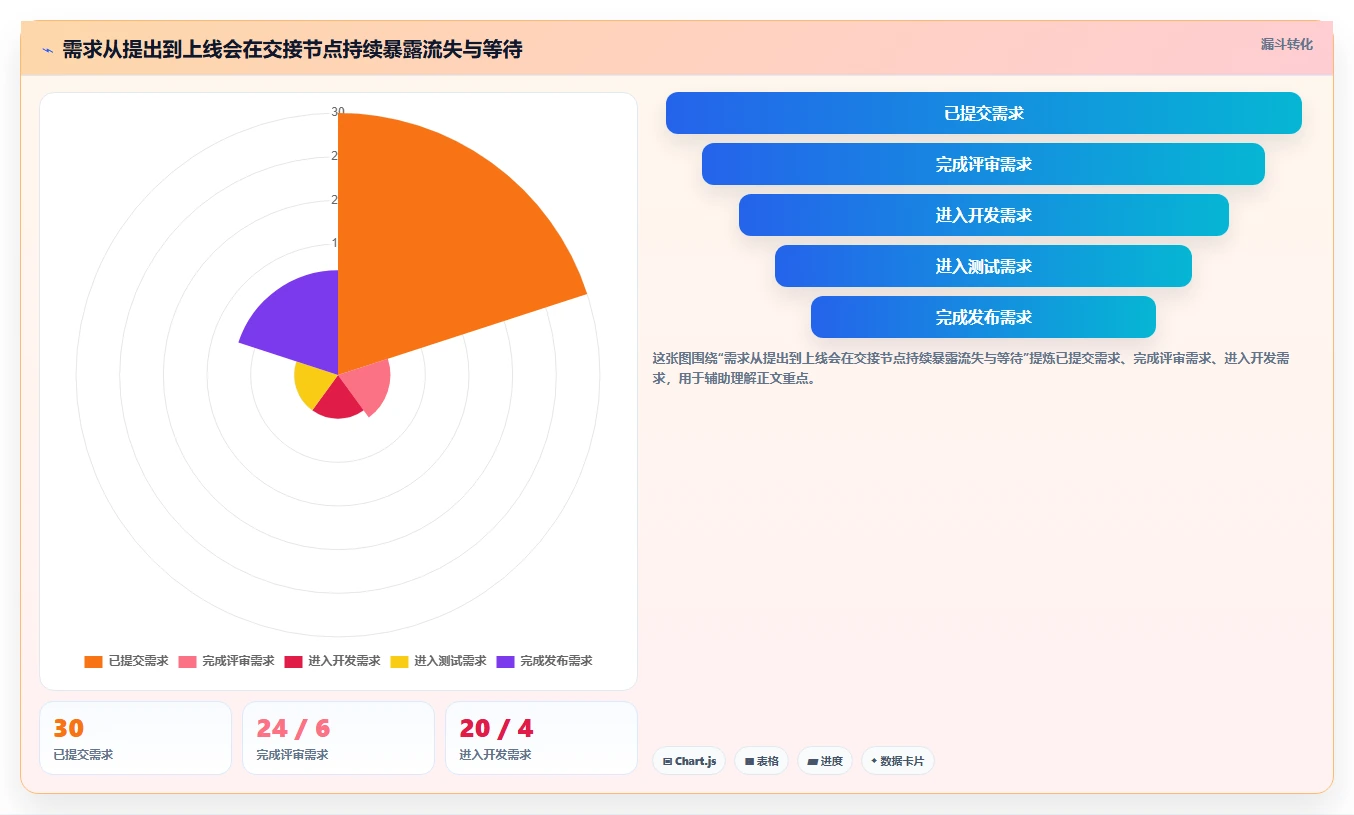Image resolution: width=1354 pixels, height=815 pixels.
Task: Click legend text 完成发布需求
Action: tap(556, 661)
